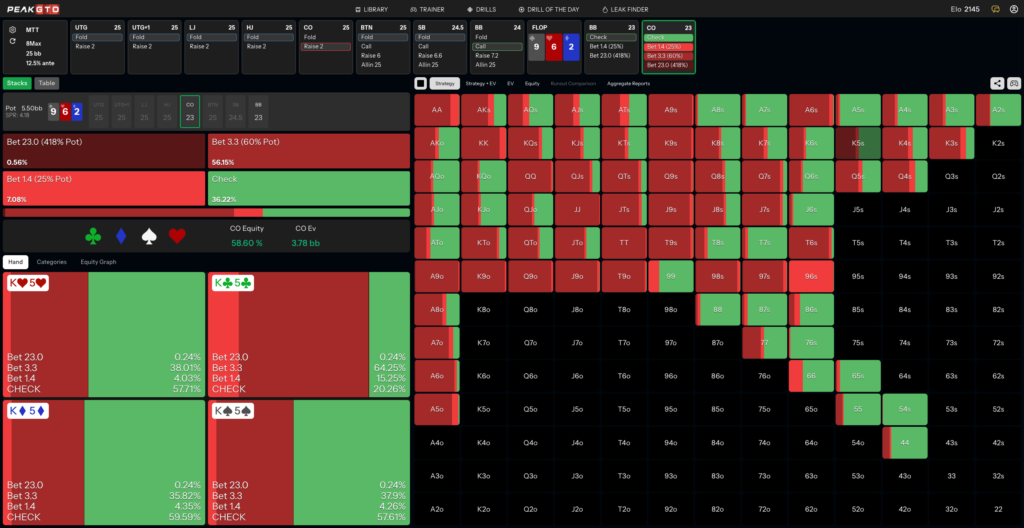Select the AA cell in the matrix
The height and width of the screenshot is (528, 1024).
tap(437, 110)
